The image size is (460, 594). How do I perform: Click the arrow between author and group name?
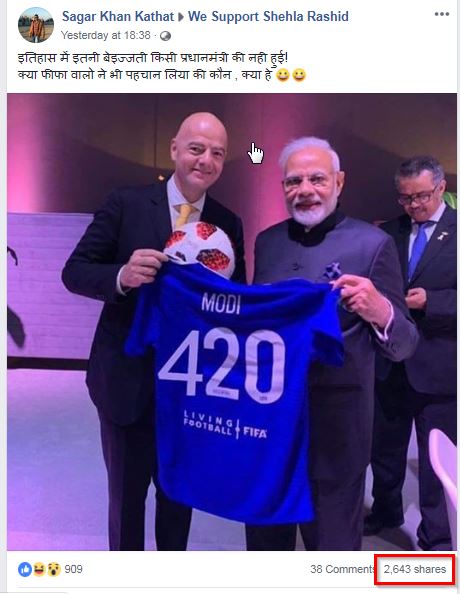(x=181, y=17)
